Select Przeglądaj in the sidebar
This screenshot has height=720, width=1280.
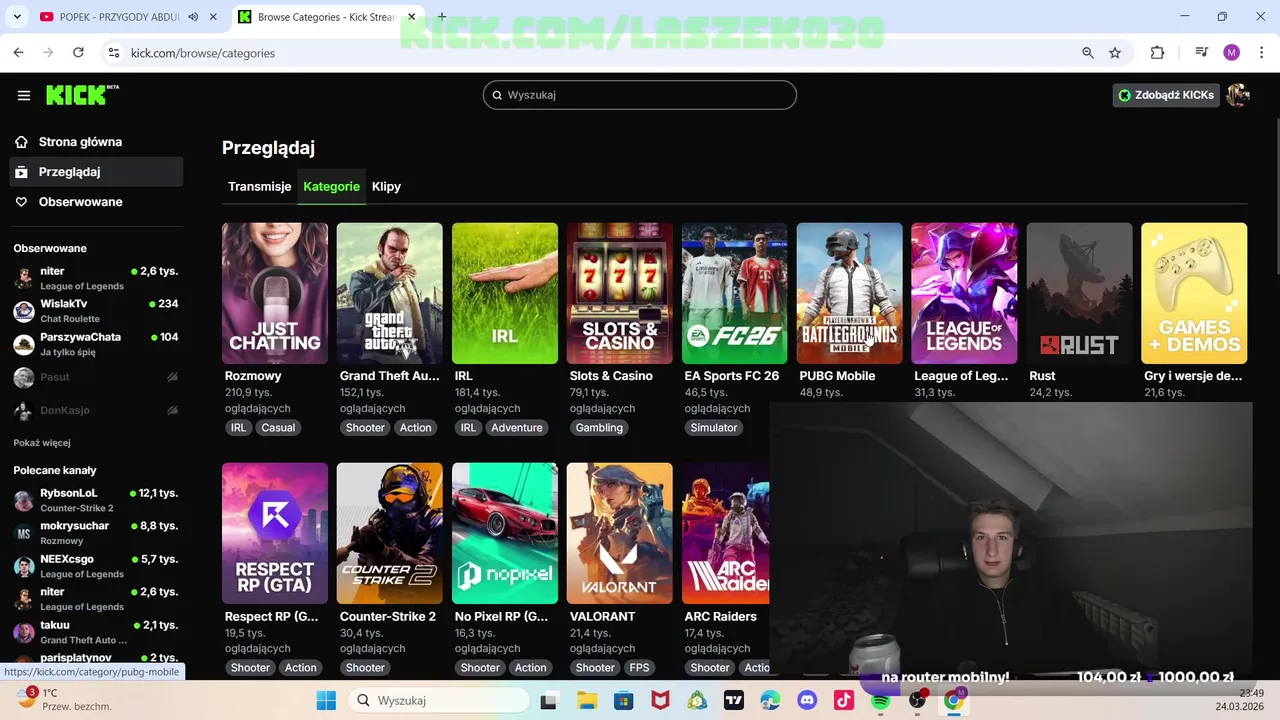[96, 172]
